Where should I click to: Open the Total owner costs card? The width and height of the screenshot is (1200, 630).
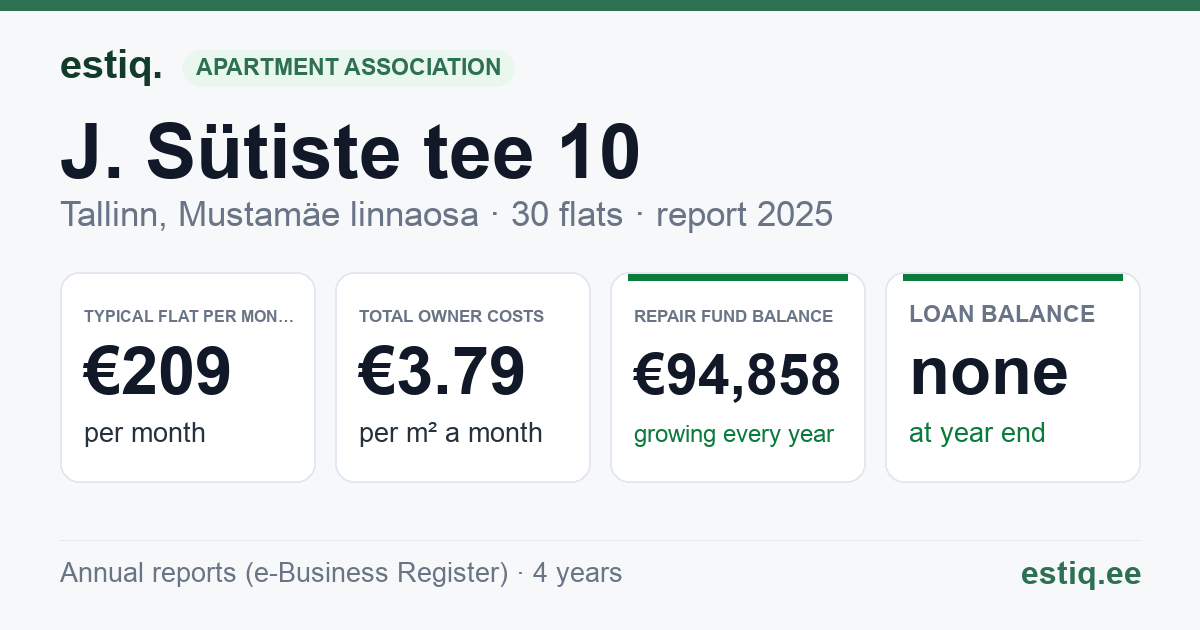[x=463, y=377]
